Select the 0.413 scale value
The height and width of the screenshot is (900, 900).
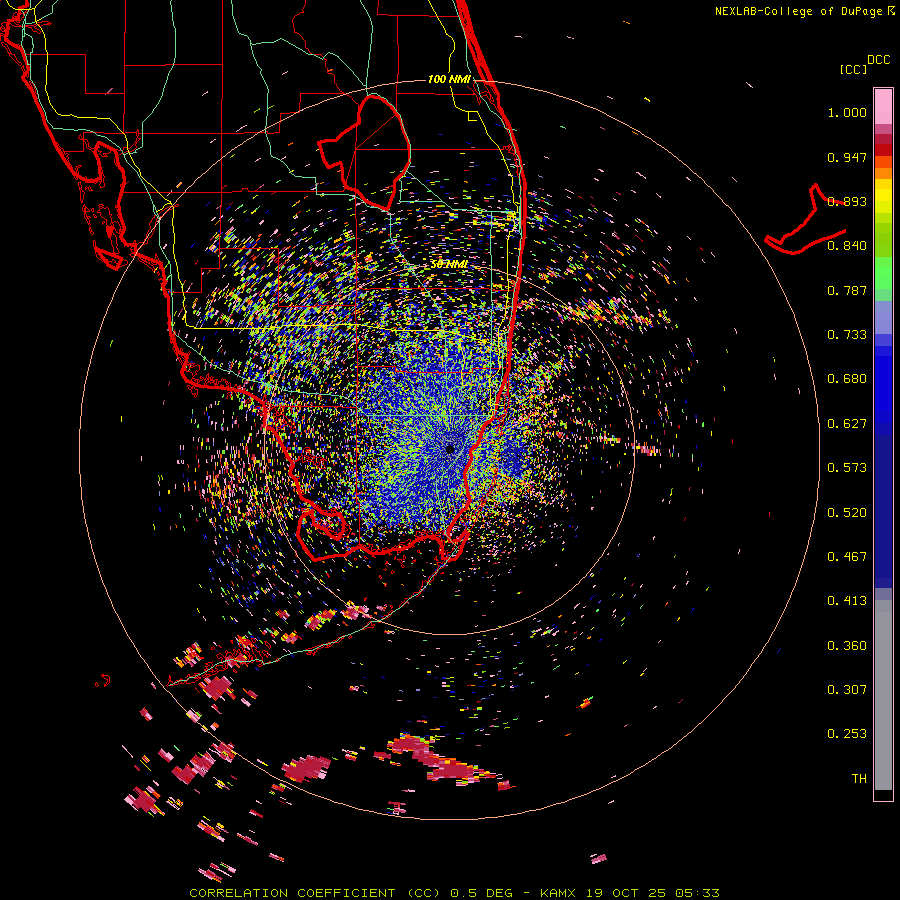(x=847, y=601)
